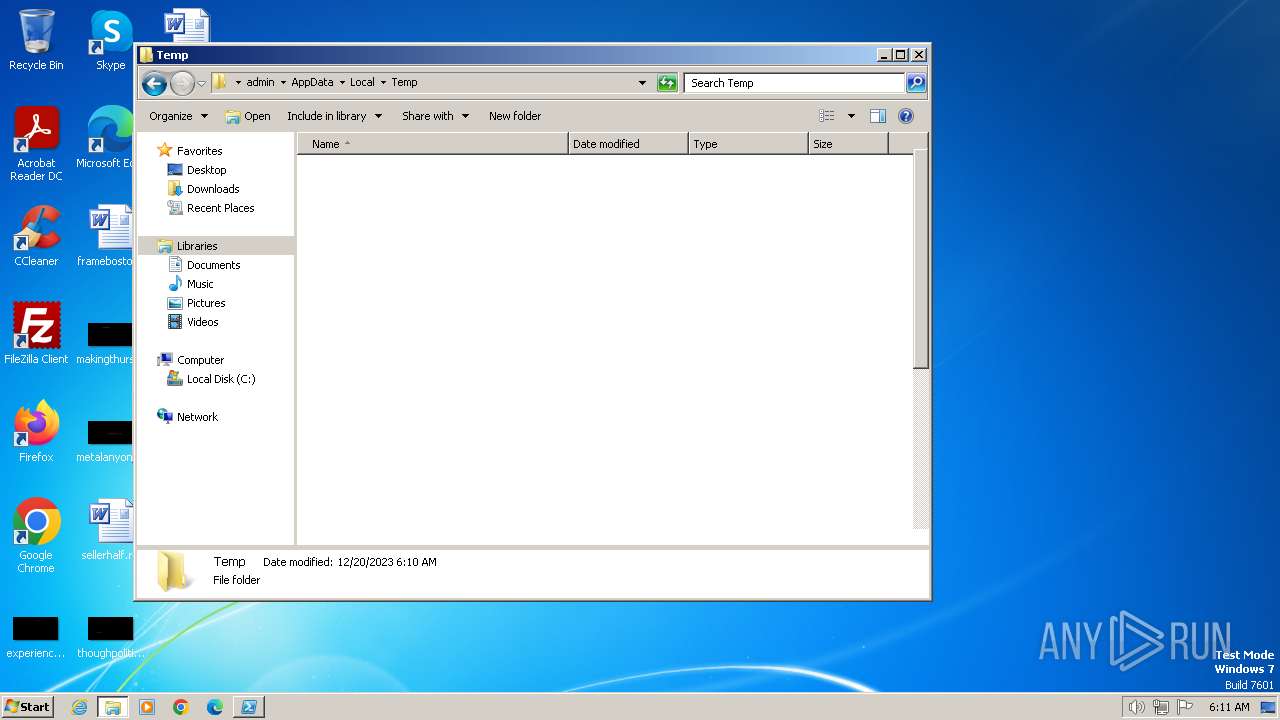The height and width of the screenshot is (720, 1280).
Task: Open Music library
Action: coord(190,284)
